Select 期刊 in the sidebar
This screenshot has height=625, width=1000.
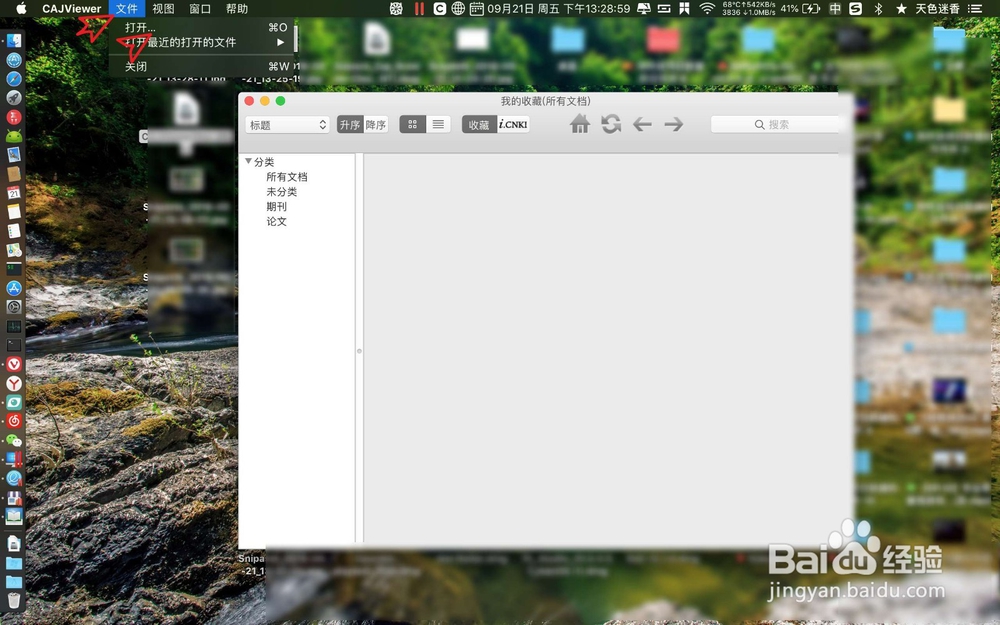[277, 206]
